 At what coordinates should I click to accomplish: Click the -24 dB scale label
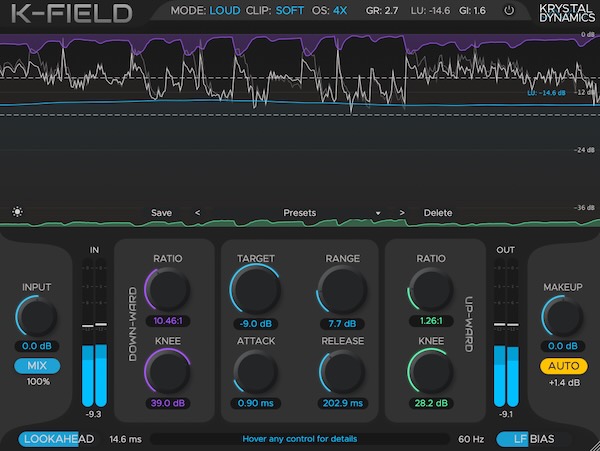[584, 150]
